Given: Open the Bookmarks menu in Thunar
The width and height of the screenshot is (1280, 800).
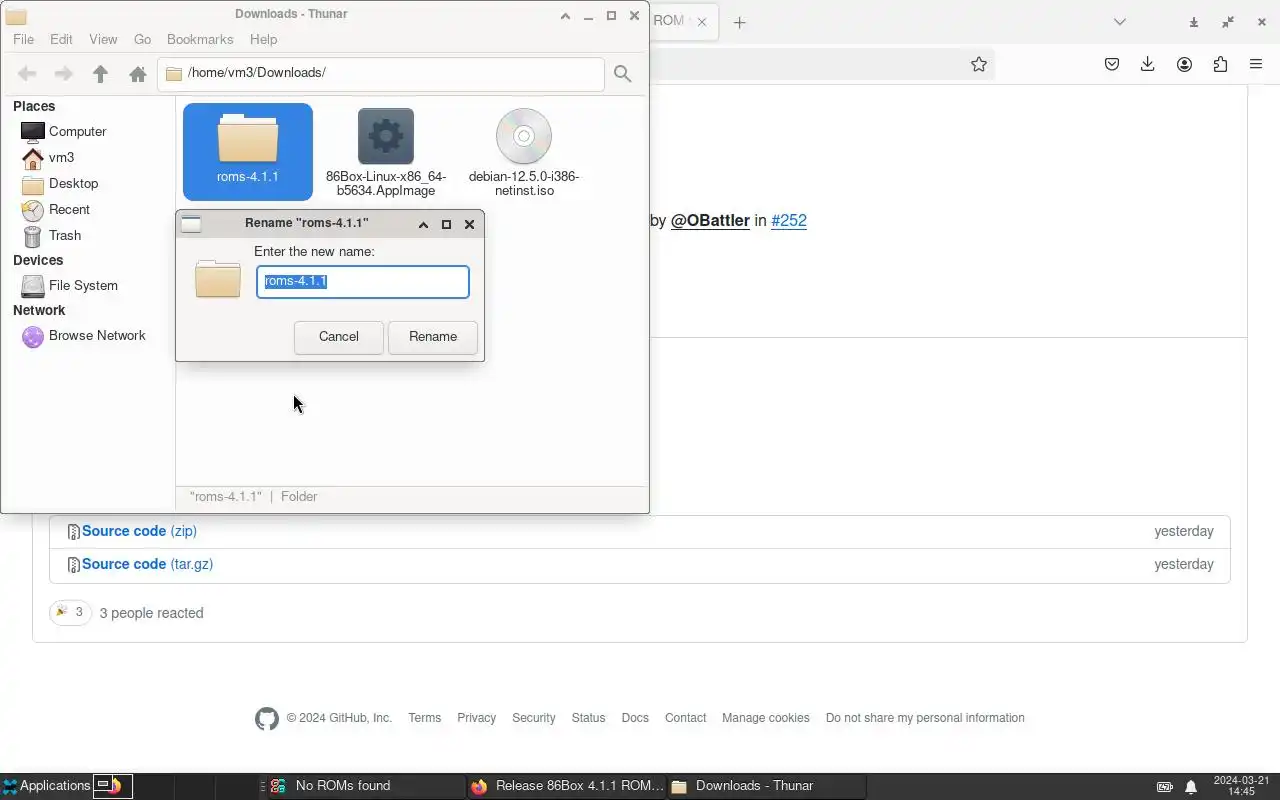Looking at the screenshot, I should click(200, 39).
